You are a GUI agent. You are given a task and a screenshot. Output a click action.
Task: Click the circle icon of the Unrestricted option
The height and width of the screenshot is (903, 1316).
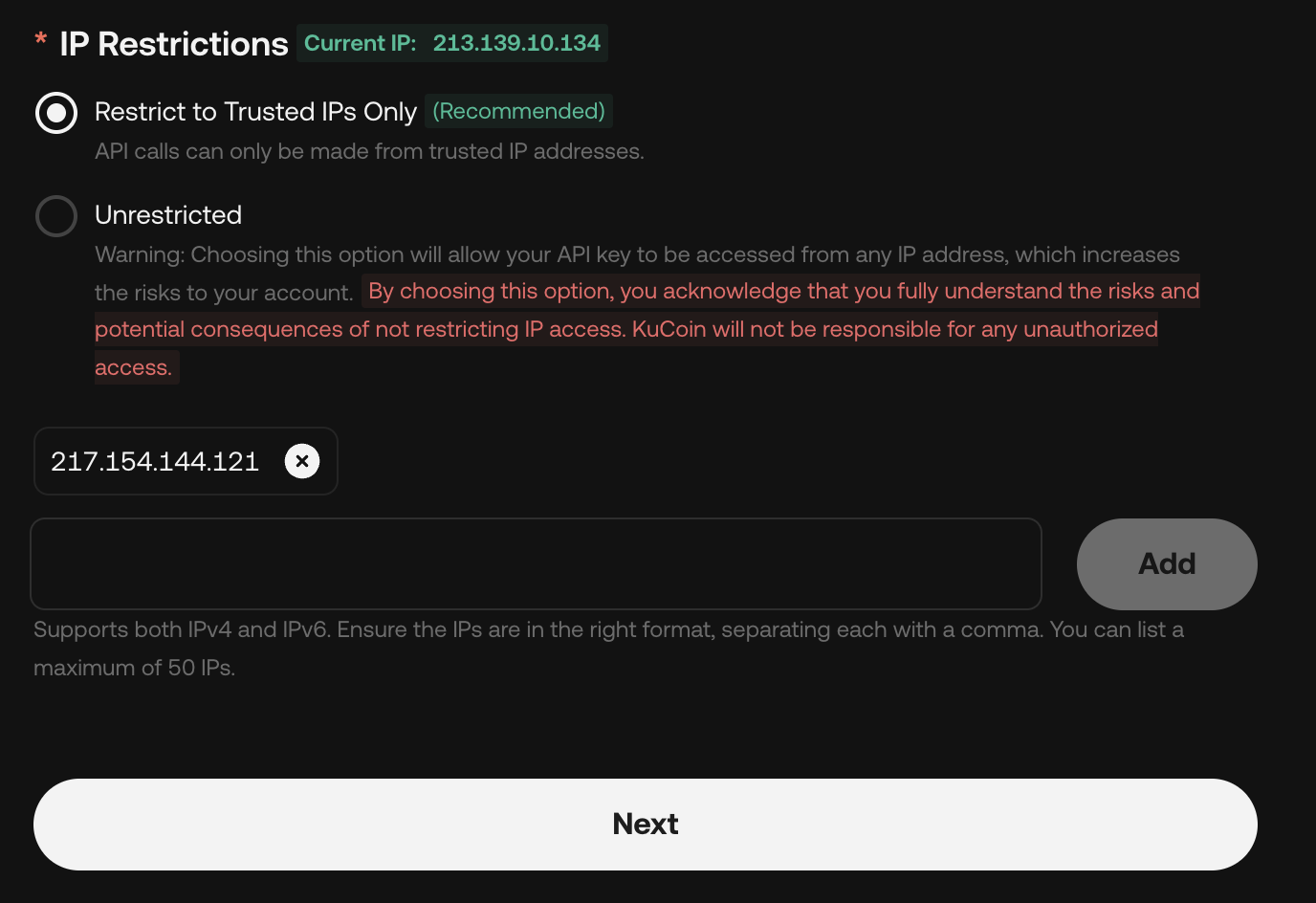point(55,215)
